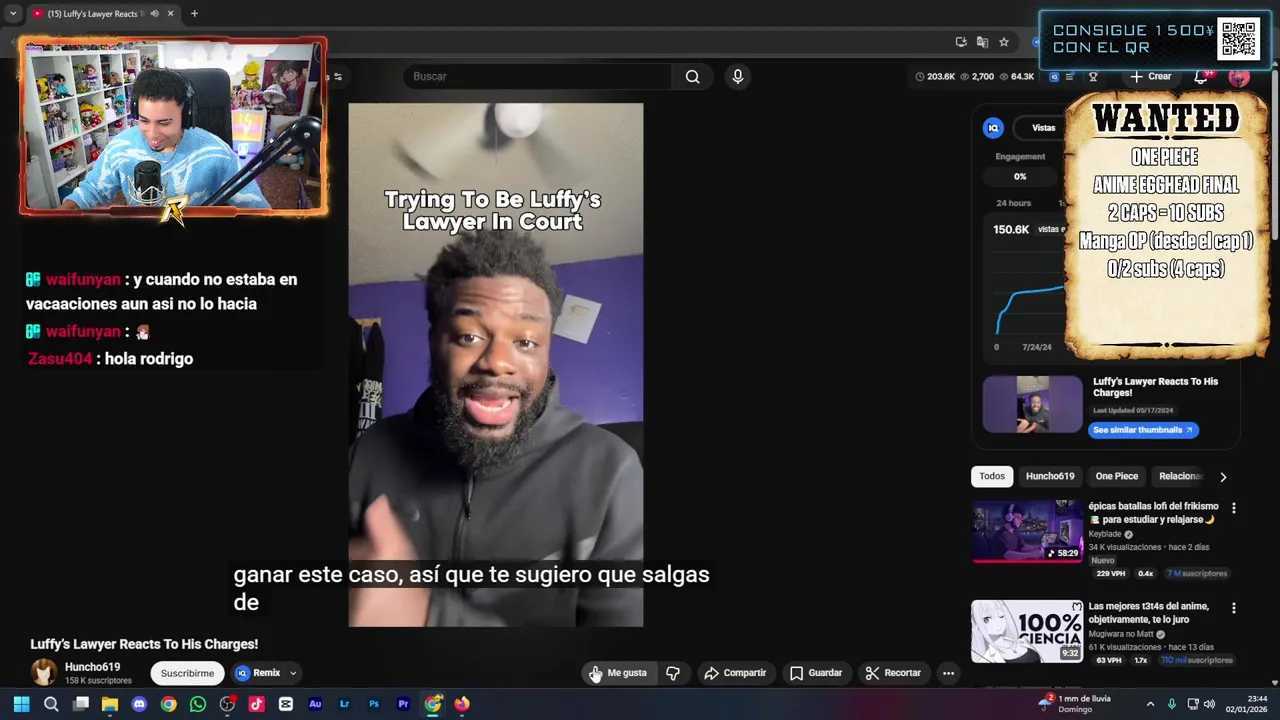Click See similar thumbnails link
1280x720 pixels.
1143,430
